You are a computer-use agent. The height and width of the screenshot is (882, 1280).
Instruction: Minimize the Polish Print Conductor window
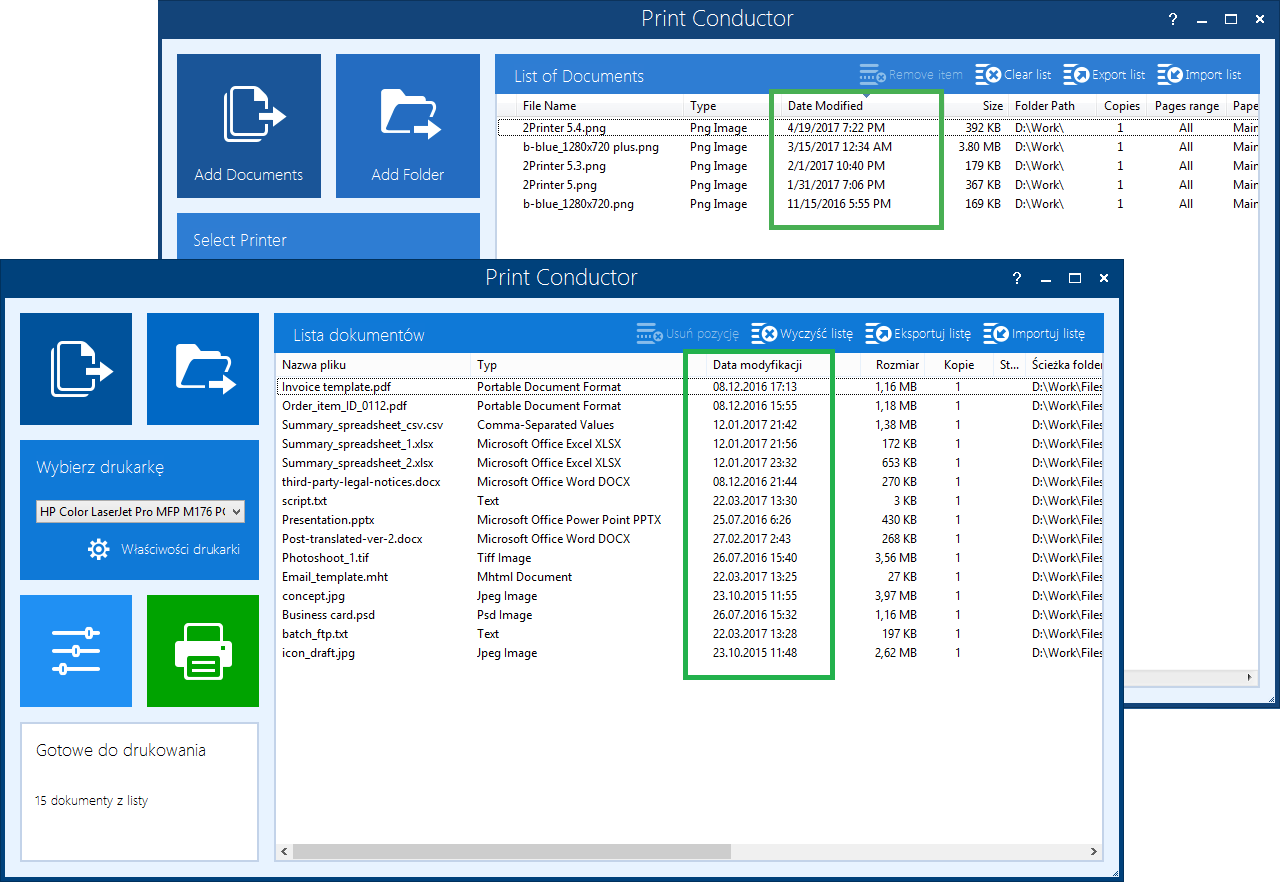1046,278
